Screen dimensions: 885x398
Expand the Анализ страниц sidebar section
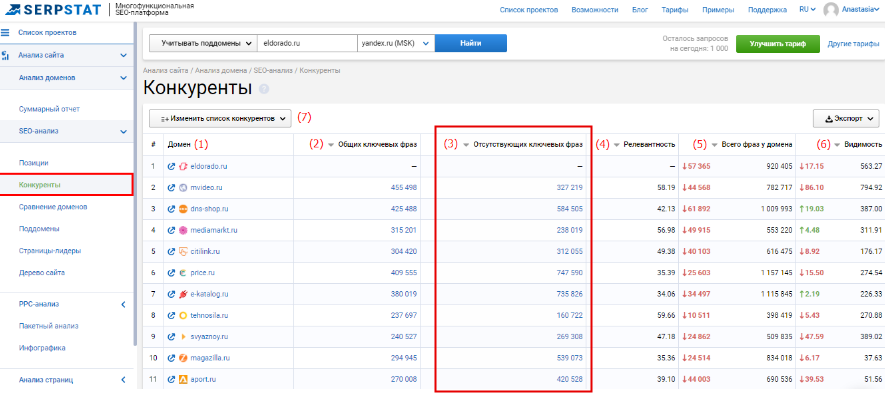(124, 379)
